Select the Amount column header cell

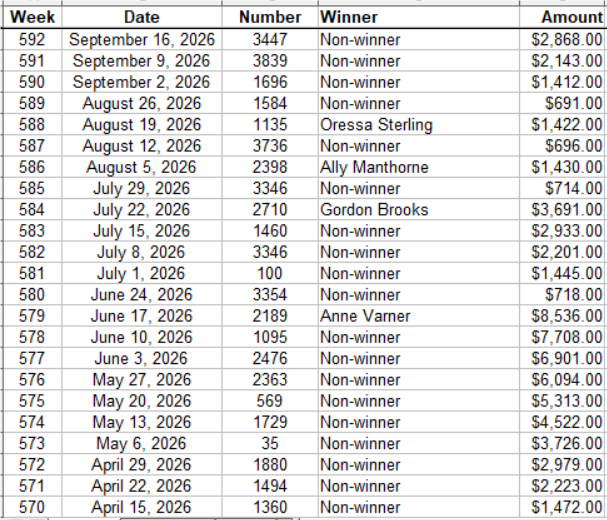point(563,17)
